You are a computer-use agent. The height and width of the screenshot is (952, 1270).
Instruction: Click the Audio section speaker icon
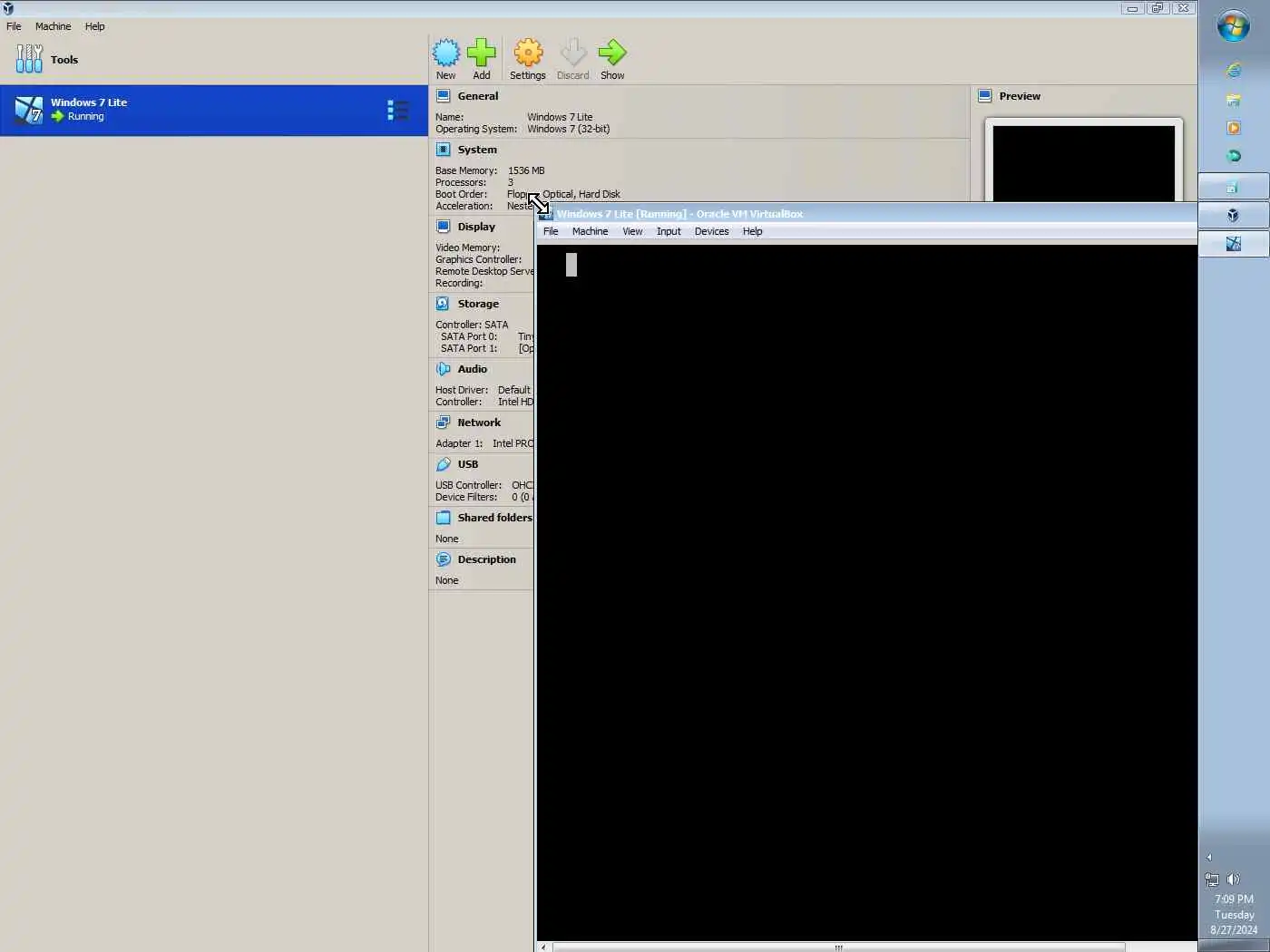pyautogui.click(x=443, y=368)
